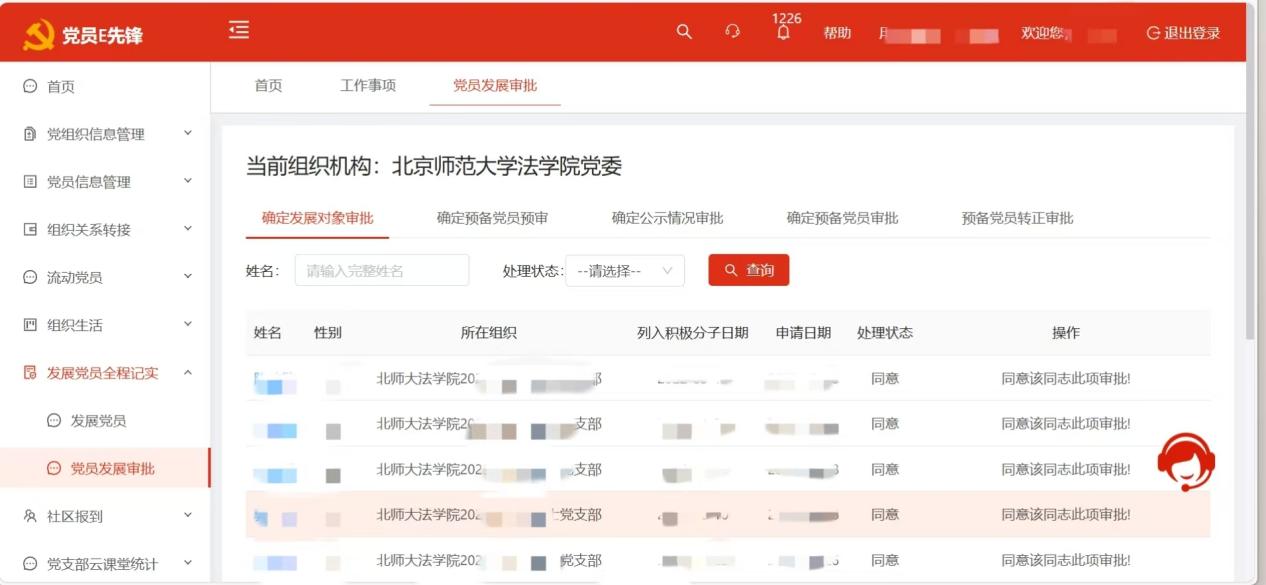Click the 姓名 input field
The width and height of the screenshot is (1266, 585).
pos(381,271)
